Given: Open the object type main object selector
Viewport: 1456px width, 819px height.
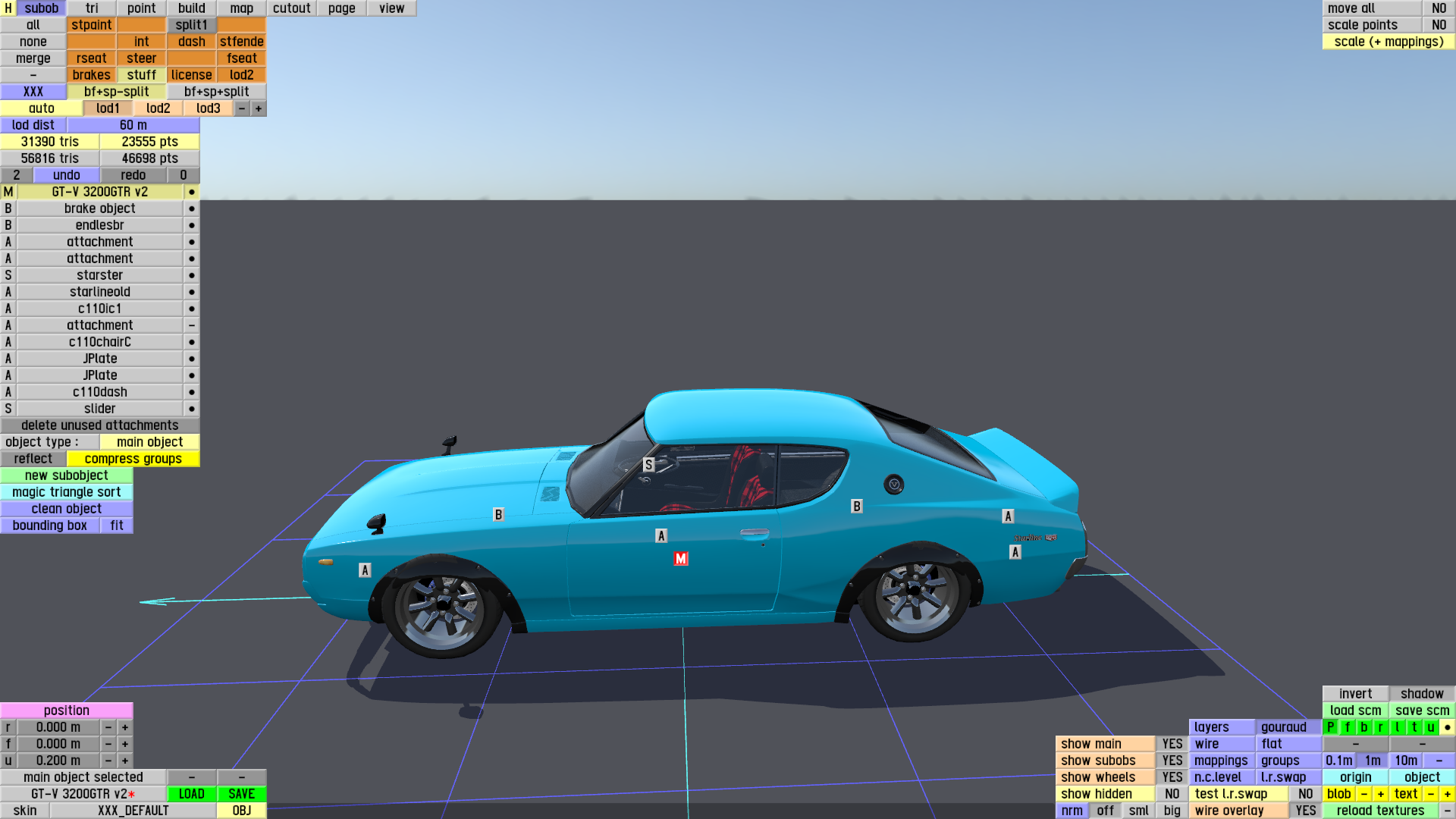Looking at the screenshot, I should point(149,442).
